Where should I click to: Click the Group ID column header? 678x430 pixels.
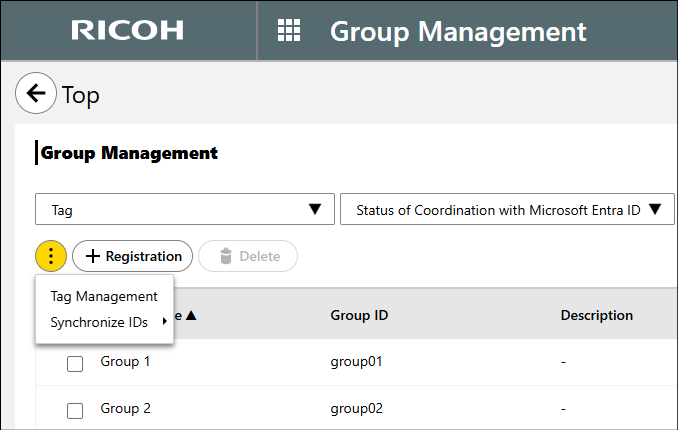[359, 315]
